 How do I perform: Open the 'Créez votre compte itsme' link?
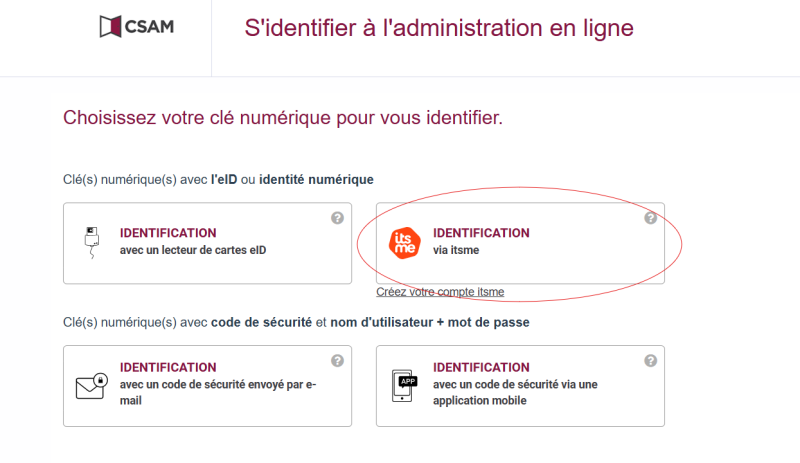point(440,292)
